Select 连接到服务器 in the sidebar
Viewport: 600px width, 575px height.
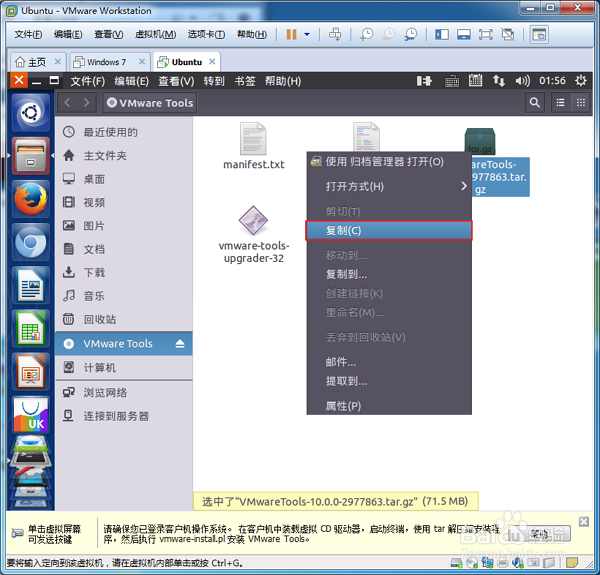pyautogui.click(x=124, y=416)
